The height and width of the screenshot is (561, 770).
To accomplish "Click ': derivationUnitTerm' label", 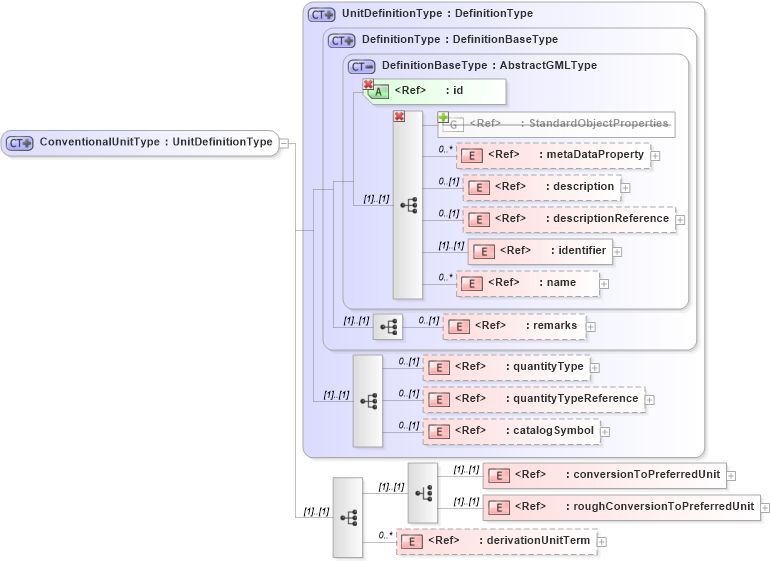I will tap(535, 540).
